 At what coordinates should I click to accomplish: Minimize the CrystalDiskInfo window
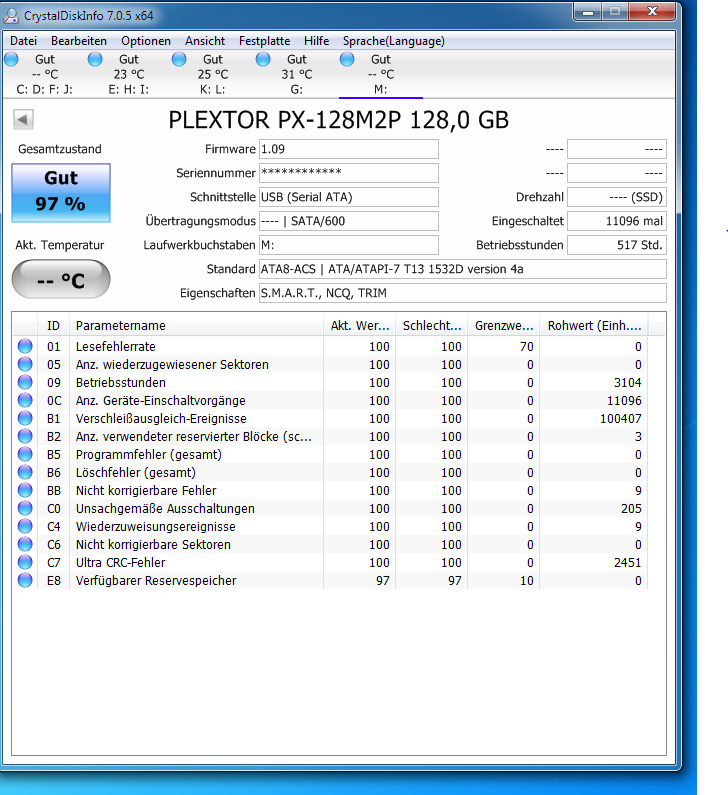pos(588,12)
